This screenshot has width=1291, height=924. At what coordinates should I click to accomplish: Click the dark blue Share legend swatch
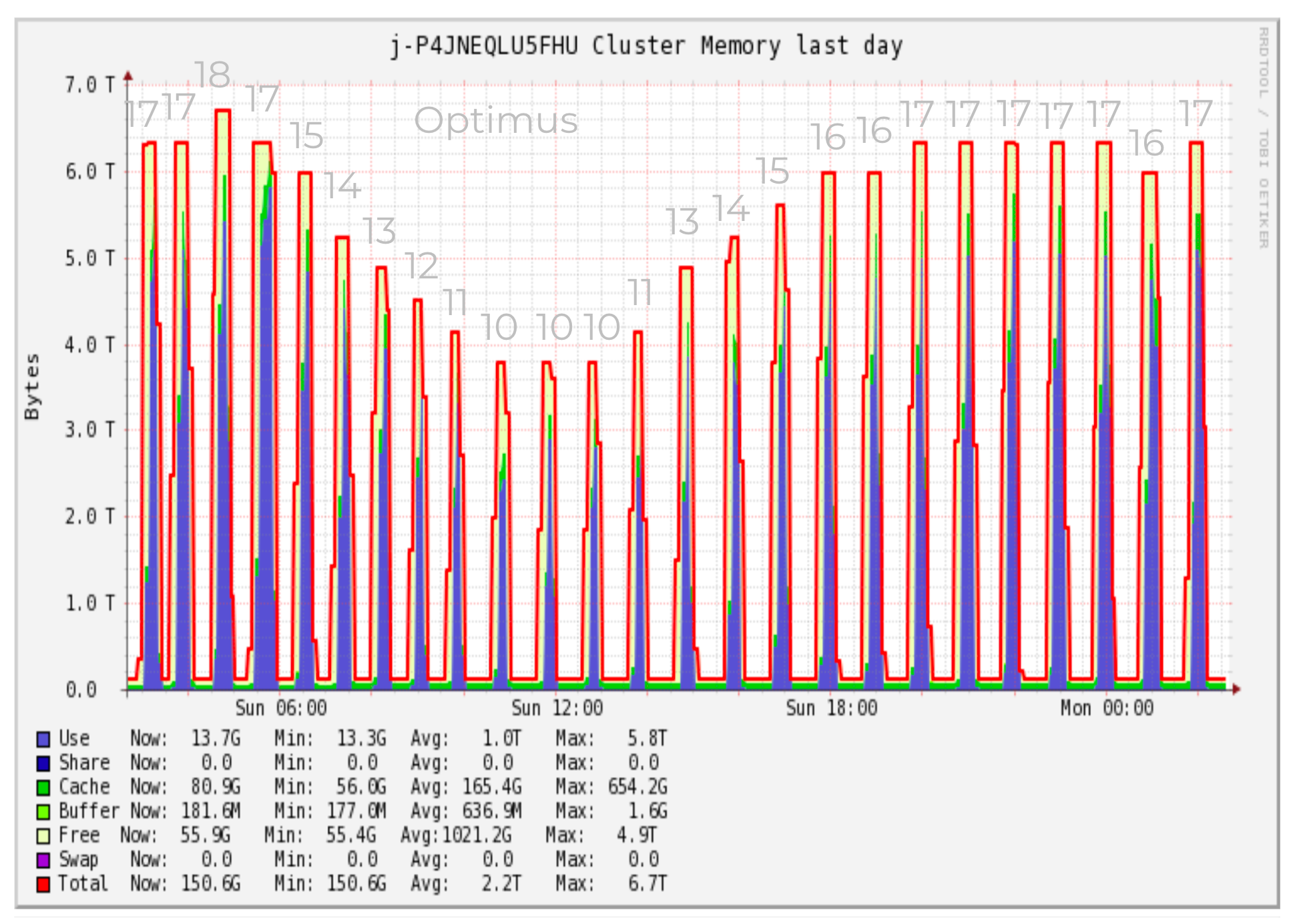[43, 764]
